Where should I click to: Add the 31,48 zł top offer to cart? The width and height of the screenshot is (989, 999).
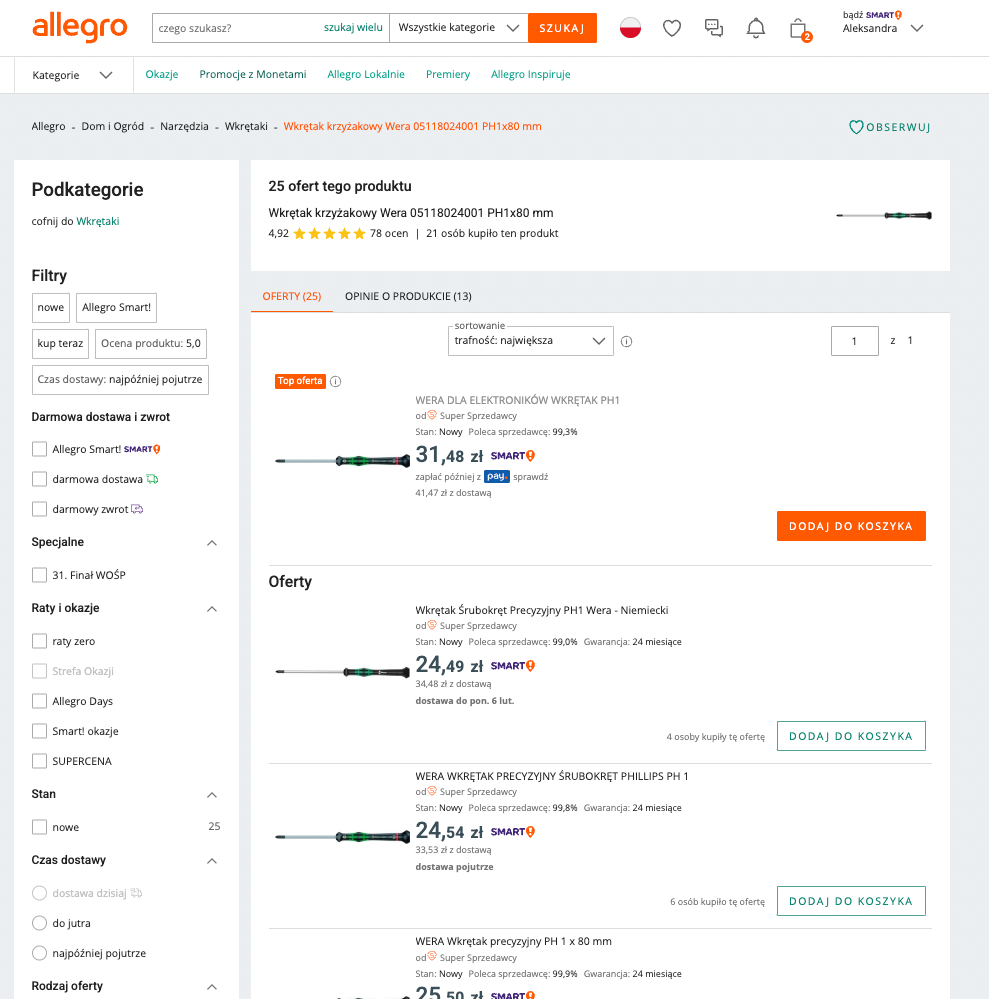click(851, 526)
